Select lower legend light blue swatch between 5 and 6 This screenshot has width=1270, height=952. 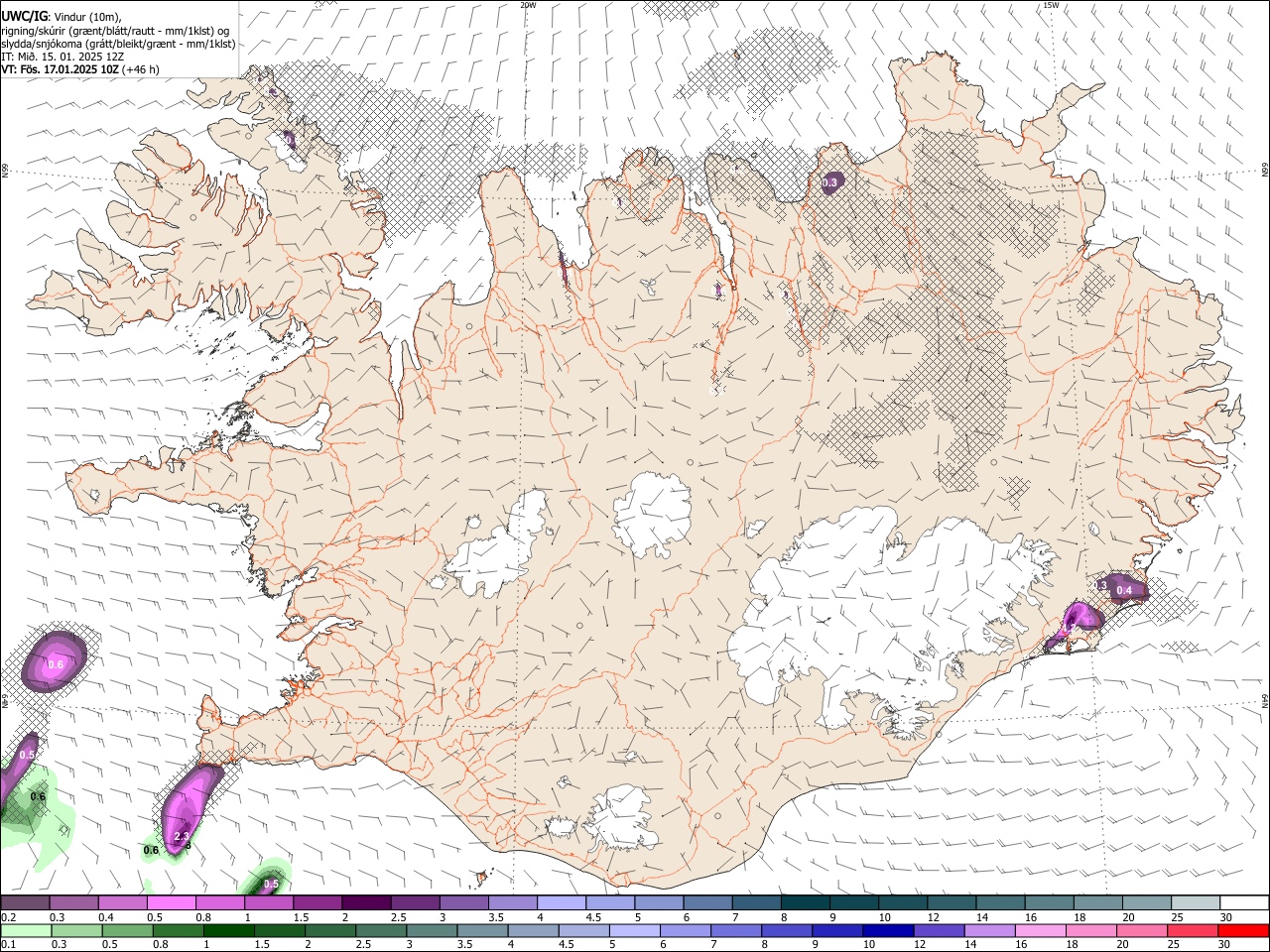(x=633, y=930)
